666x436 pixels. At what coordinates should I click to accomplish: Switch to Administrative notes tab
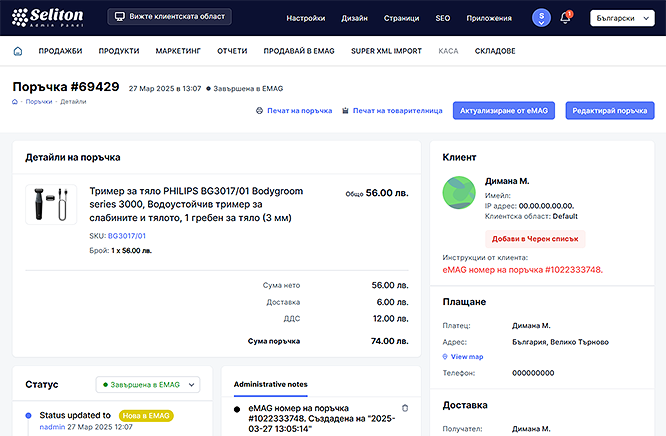270,384
